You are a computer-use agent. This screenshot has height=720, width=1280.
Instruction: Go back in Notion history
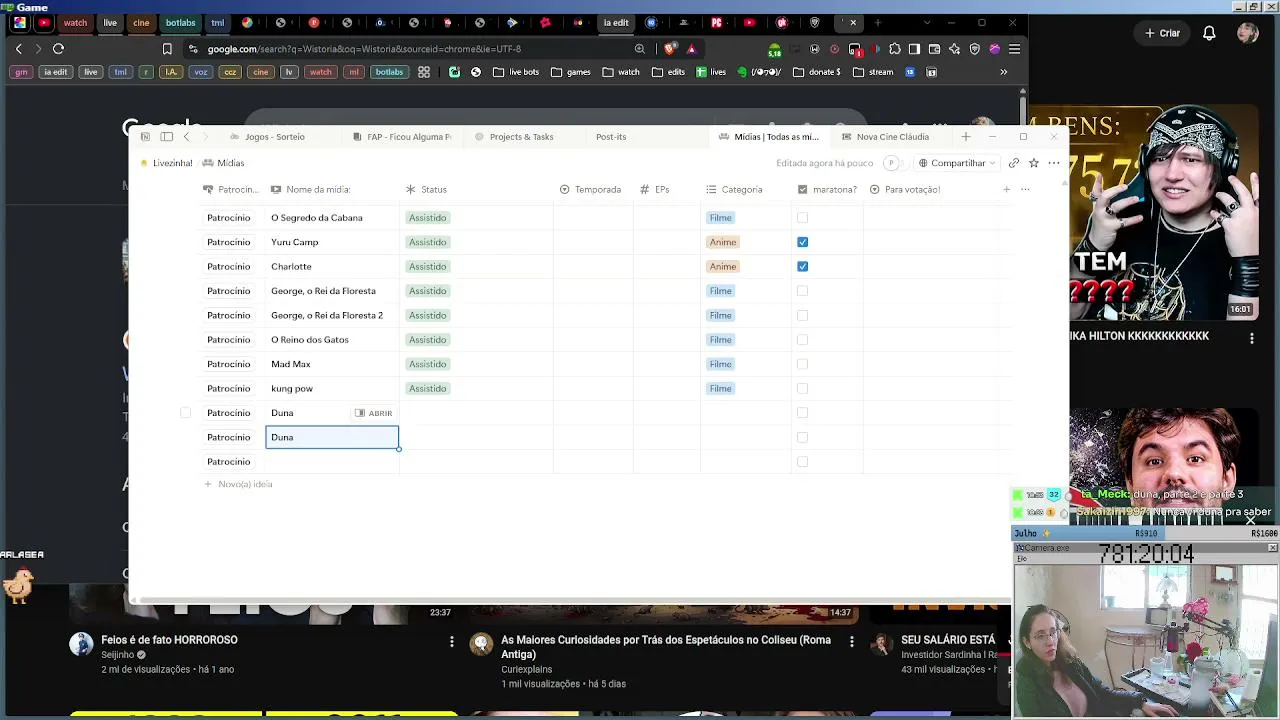[186, 137]
